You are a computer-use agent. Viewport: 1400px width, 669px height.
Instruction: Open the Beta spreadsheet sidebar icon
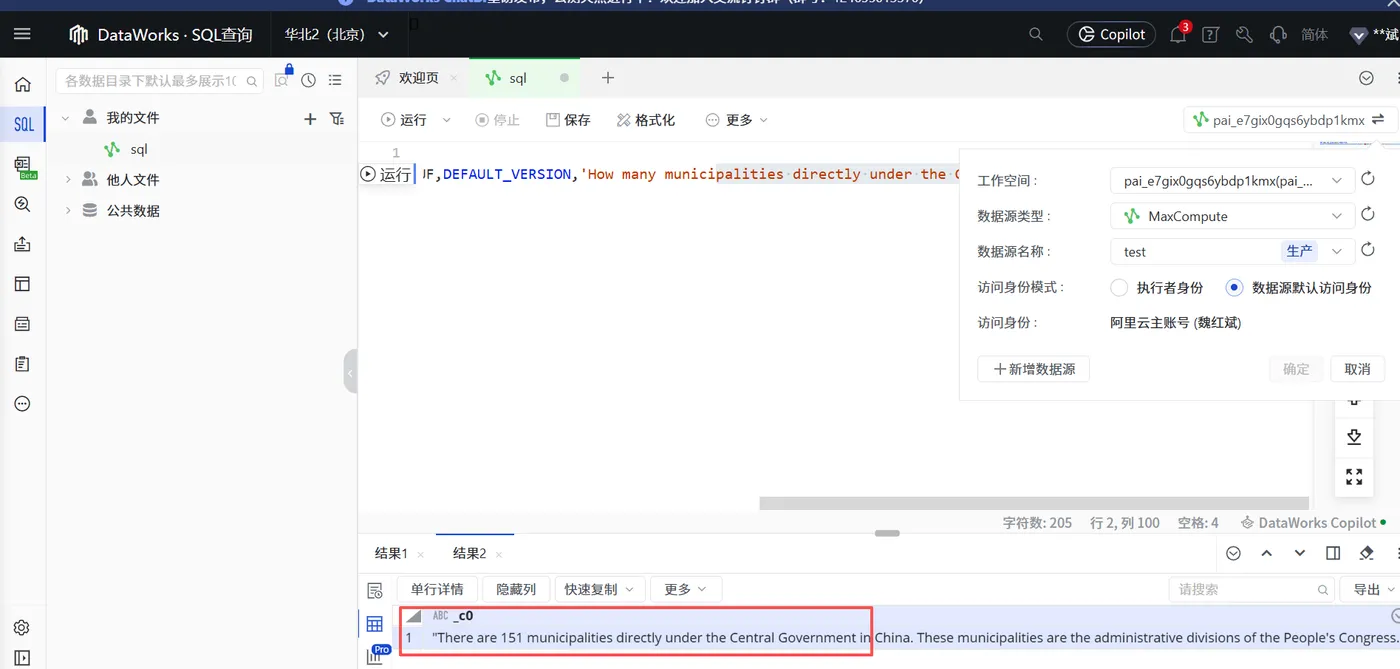[23, 166]
